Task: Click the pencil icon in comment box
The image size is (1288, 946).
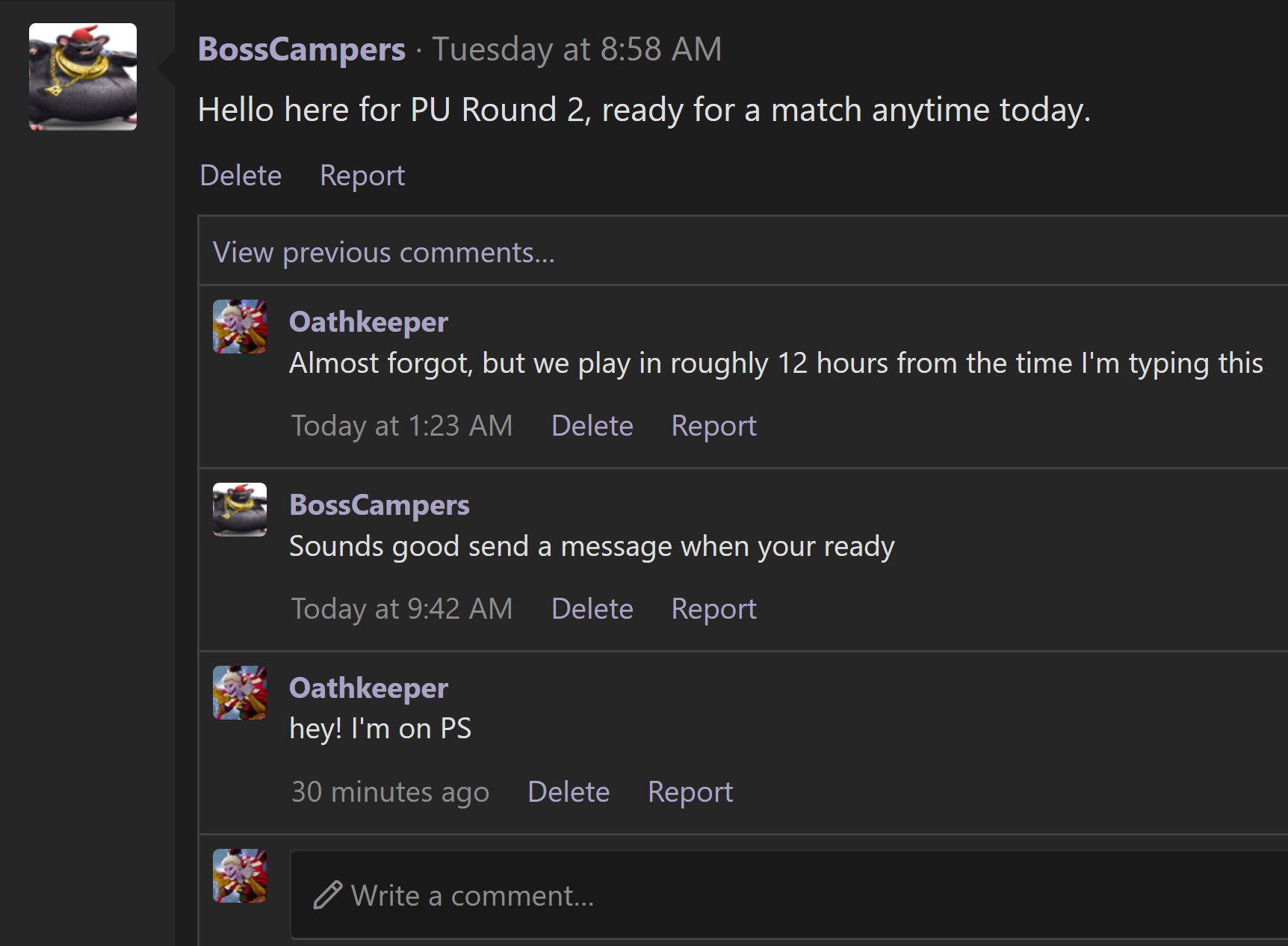Action: pyautogui.click(x=327, y=895)
